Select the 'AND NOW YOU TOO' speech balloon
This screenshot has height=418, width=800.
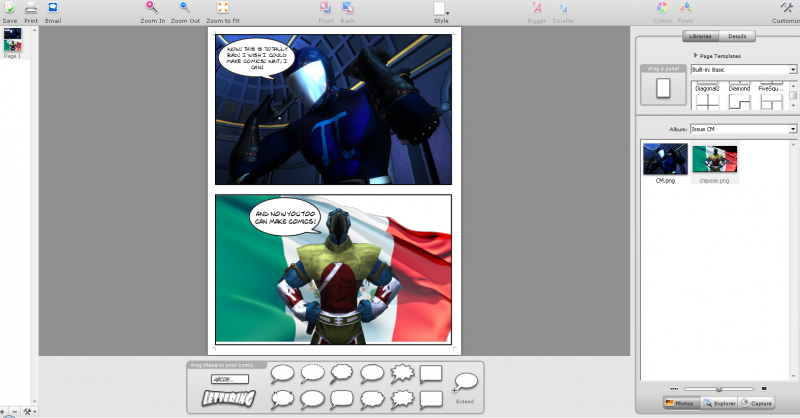click(285, 218)
